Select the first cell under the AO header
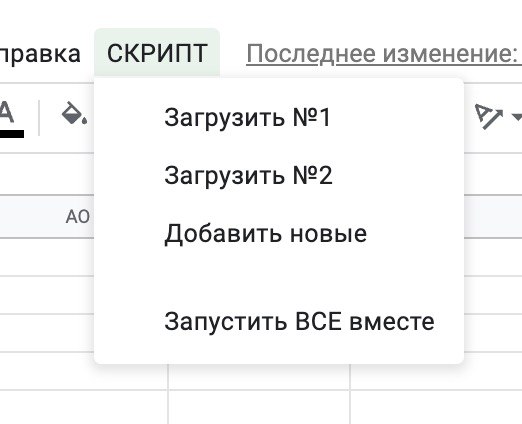 (x=47, y=257)
